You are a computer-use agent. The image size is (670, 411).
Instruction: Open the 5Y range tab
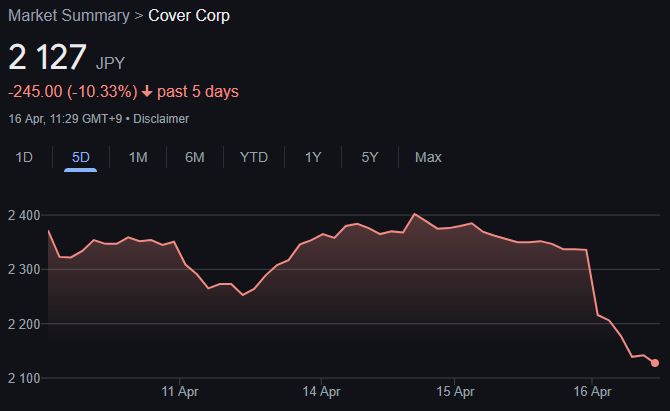click(370, 157)
